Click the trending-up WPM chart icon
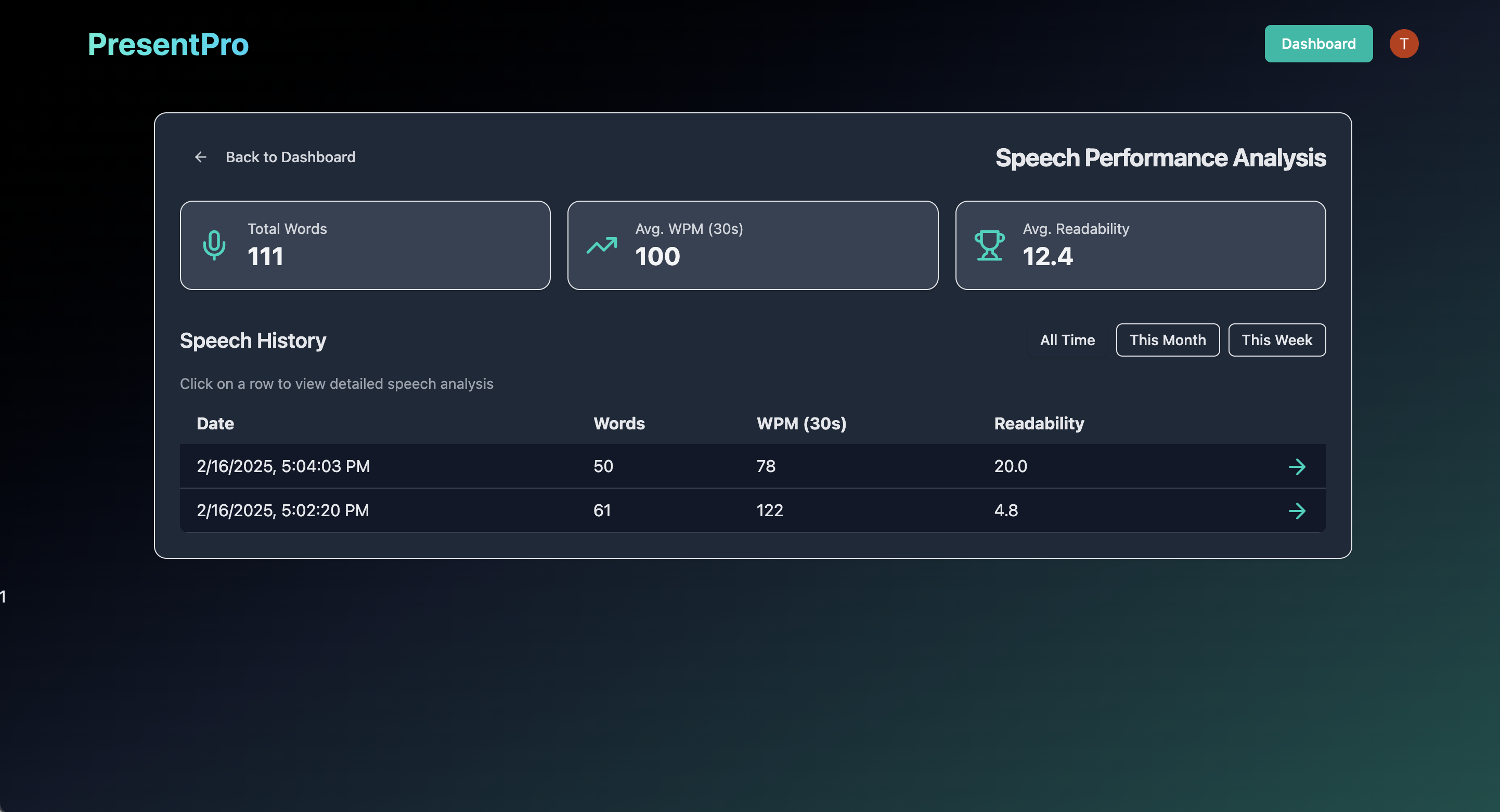The image size is (1500, 812). (x=602, y=245)
